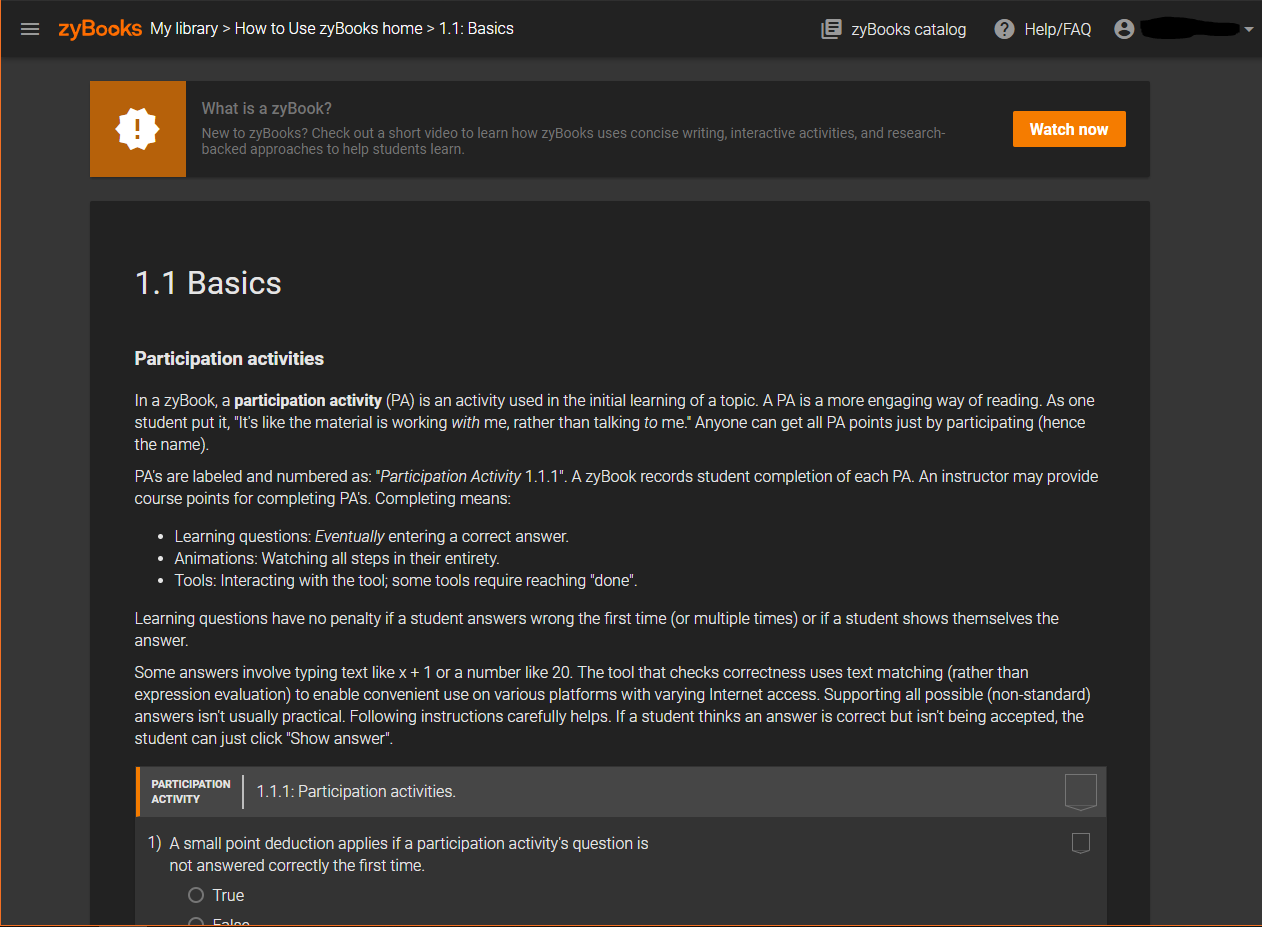1262x927 pixels.
Task: Click the '1.1.1: Participation activities.' title
Action: 356,791
